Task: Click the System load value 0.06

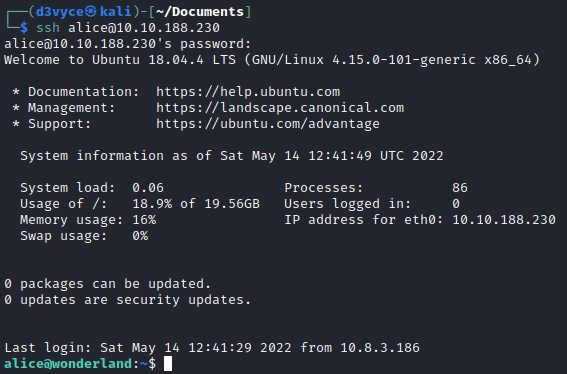Action: (x=148, y=188)
